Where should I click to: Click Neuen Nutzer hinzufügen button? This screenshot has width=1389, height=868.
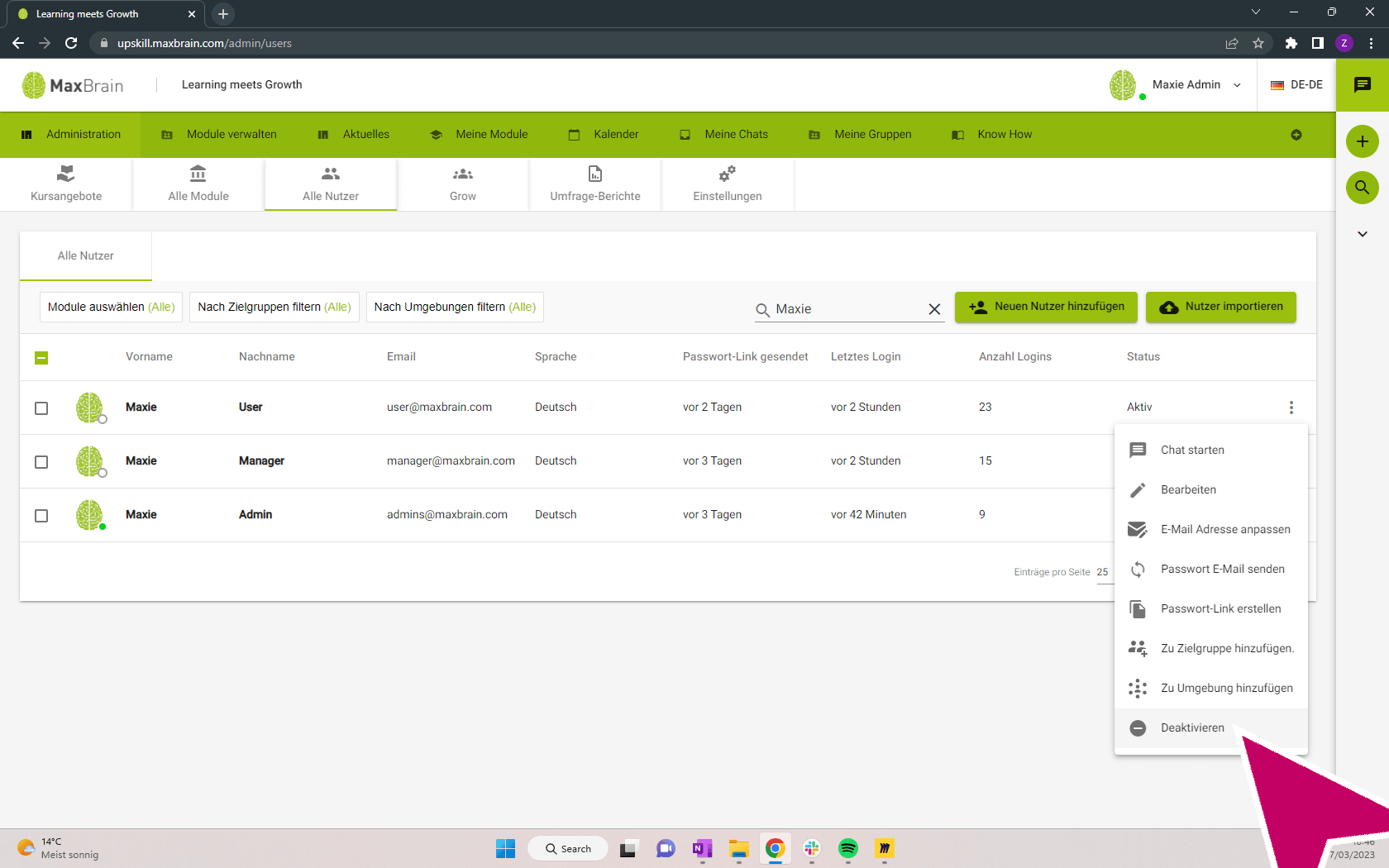1046,307
